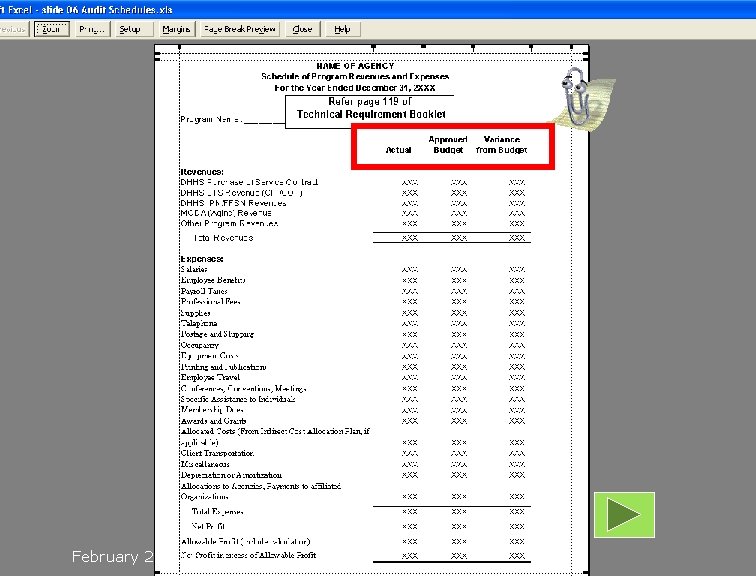This screenshot has width=756, height=576.
Task: Click the 'Total Expenses' row label
Action: 217,511
